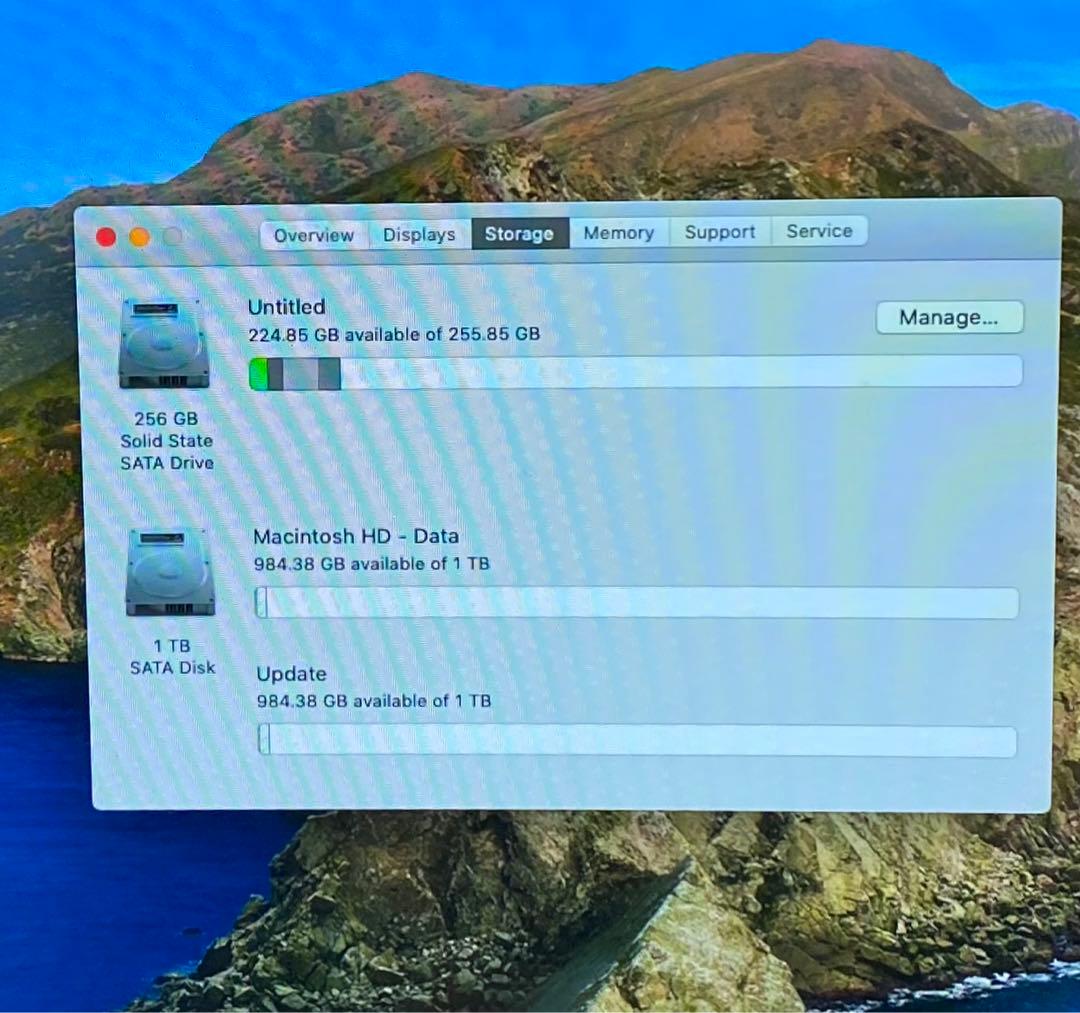Click the Update volume's storage bar
Screen dimensions: 1080x1013
635,739
